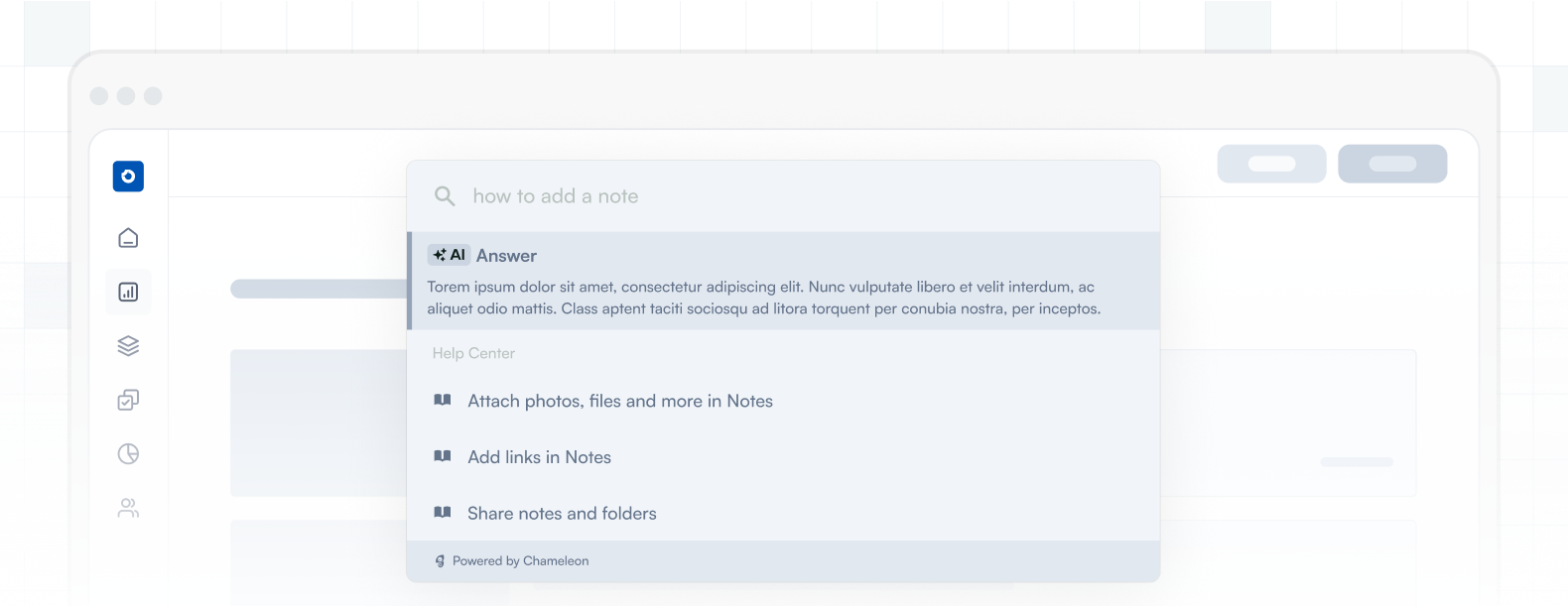Select the users icon in sidebar
The width and height of the screenshot is (1568, 606).
pyautogui.click(x=128, y=508)
